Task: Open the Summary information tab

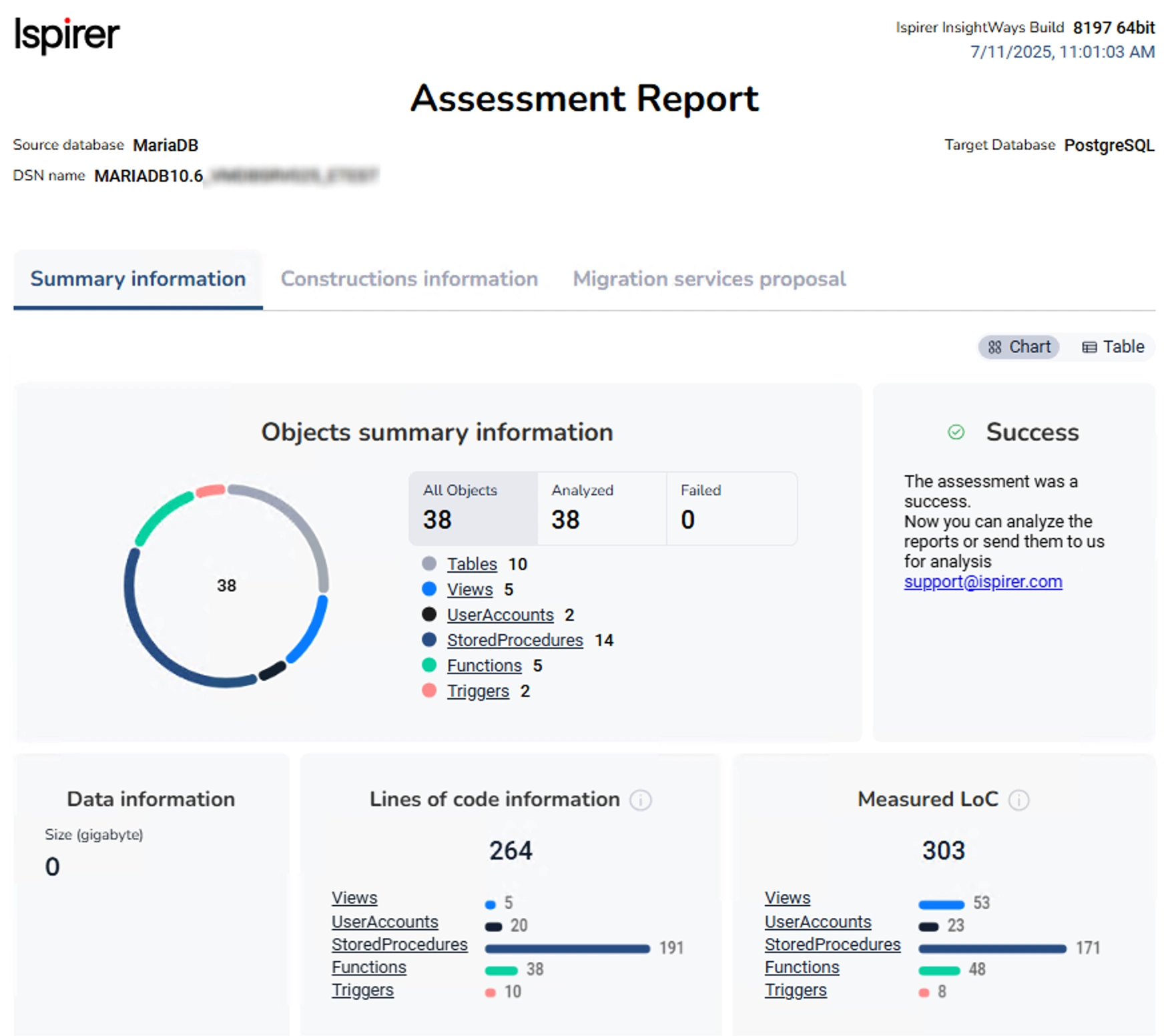Action: coord(138,279)
